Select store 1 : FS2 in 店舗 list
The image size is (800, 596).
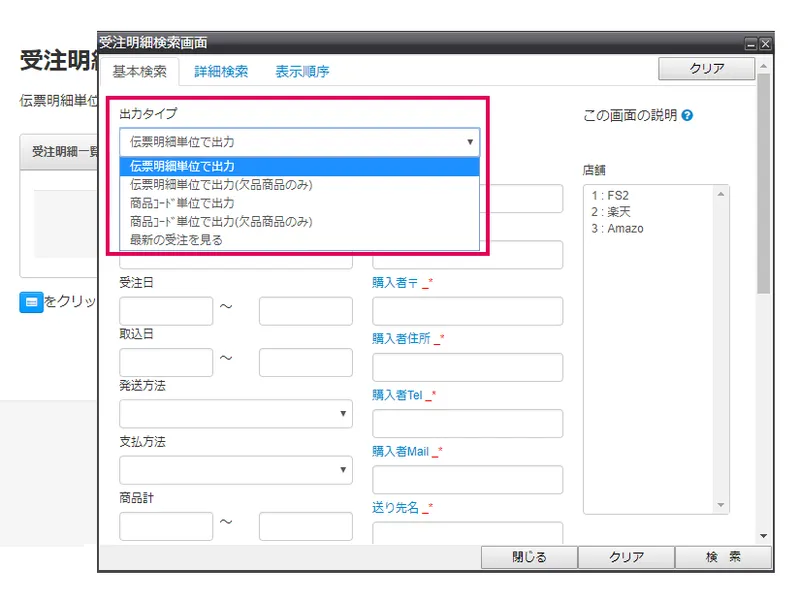tap(610, 195)
